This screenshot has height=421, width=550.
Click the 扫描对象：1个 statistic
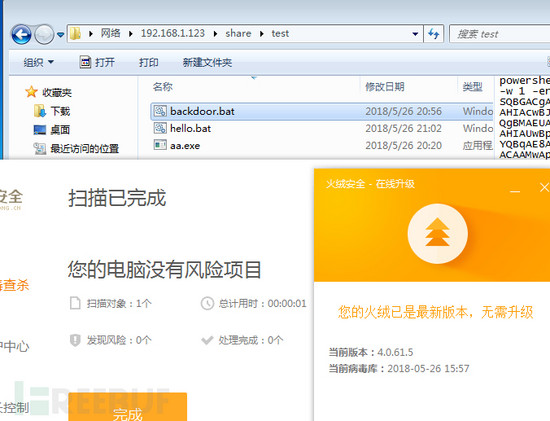pyautogui.click(x=111, y=303)
